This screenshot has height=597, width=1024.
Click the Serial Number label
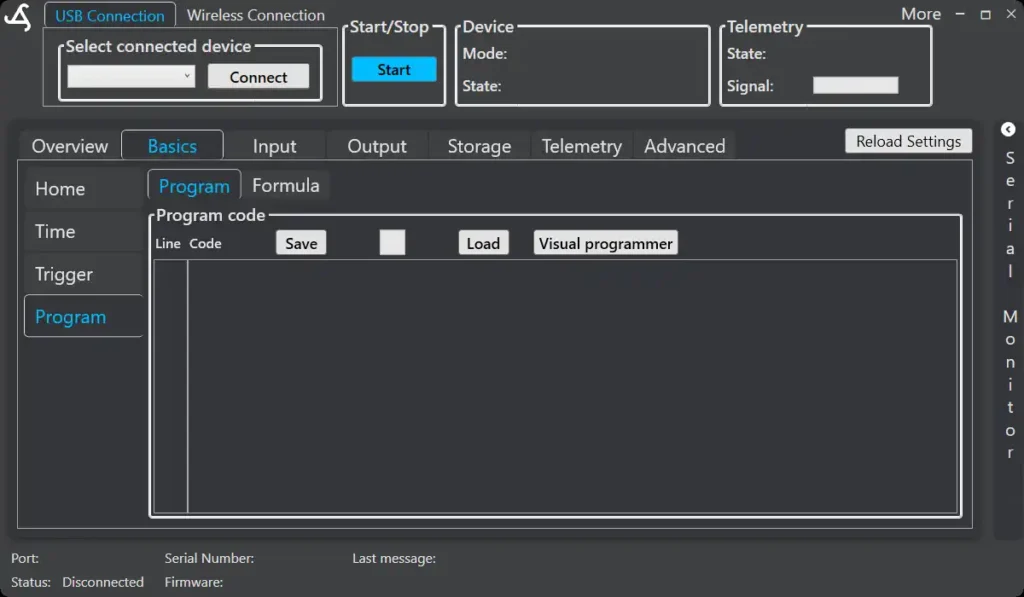(x=209, y=558)
